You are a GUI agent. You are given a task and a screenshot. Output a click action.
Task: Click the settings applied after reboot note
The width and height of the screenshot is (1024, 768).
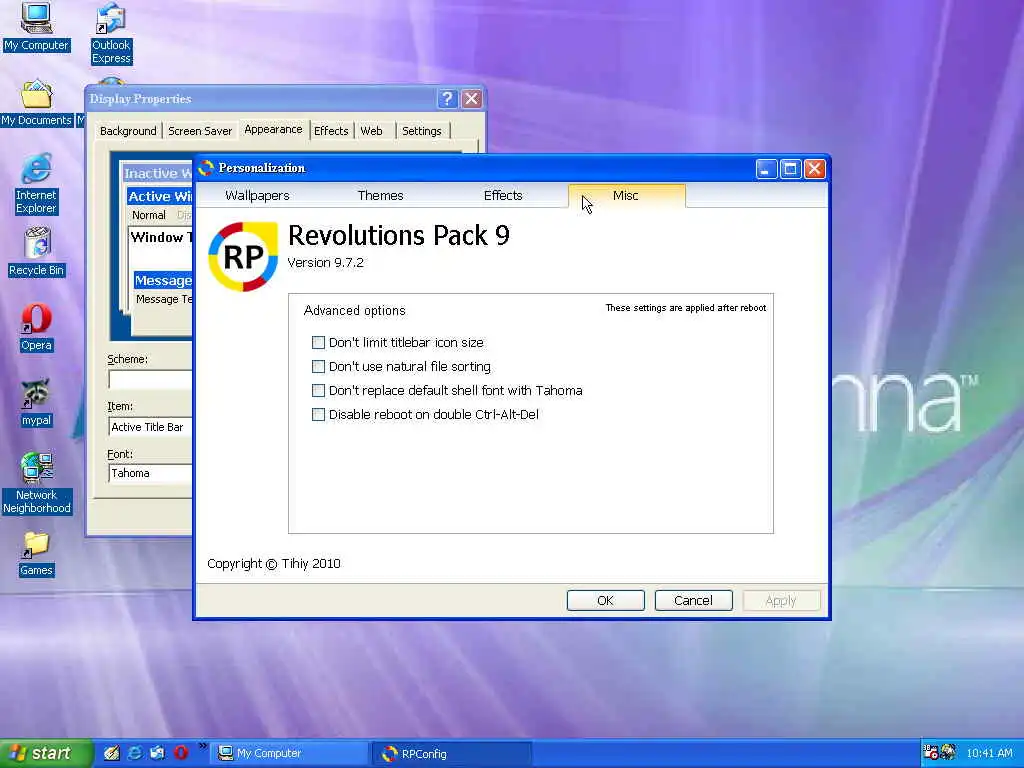point(686,308)
